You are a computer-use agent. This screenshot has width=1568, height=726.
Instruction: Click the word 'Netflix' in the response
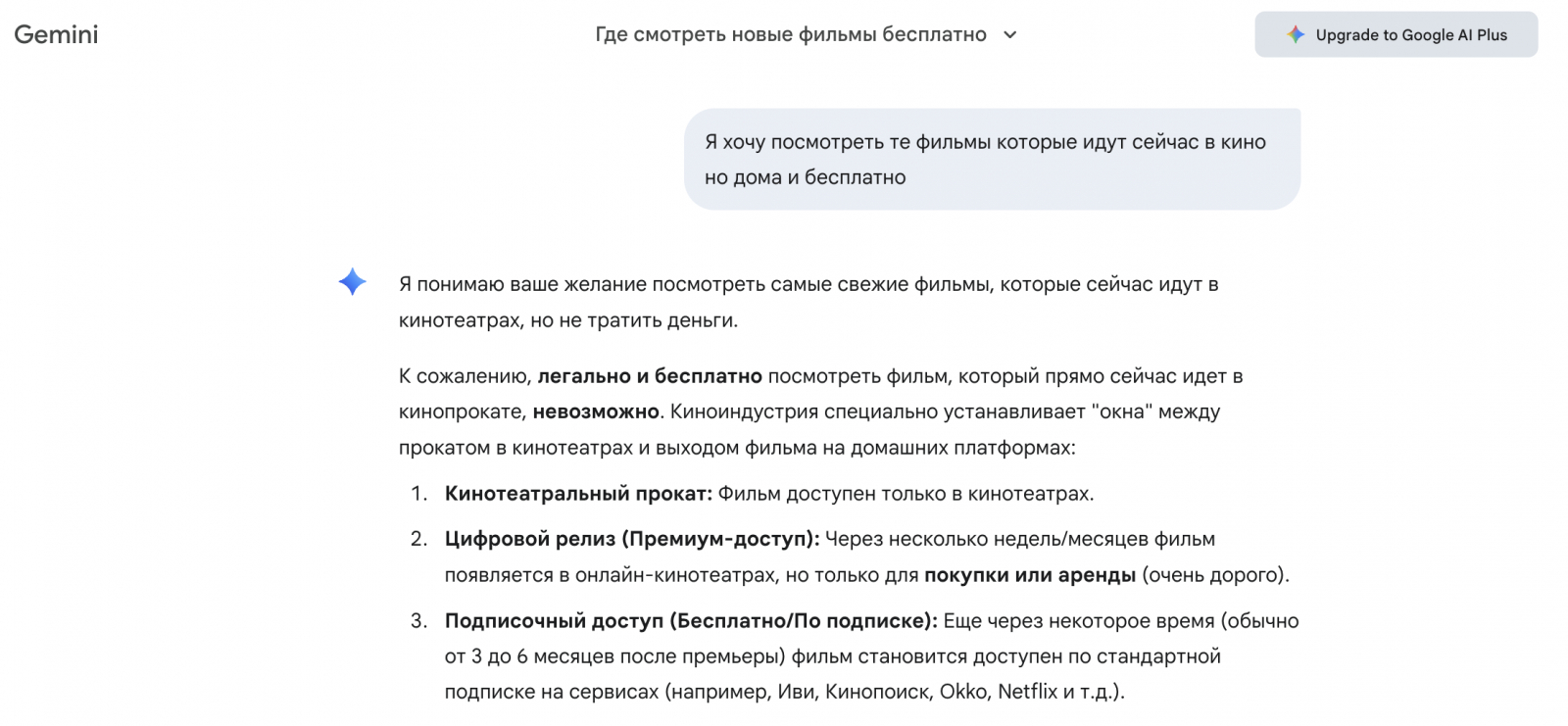1029,692
